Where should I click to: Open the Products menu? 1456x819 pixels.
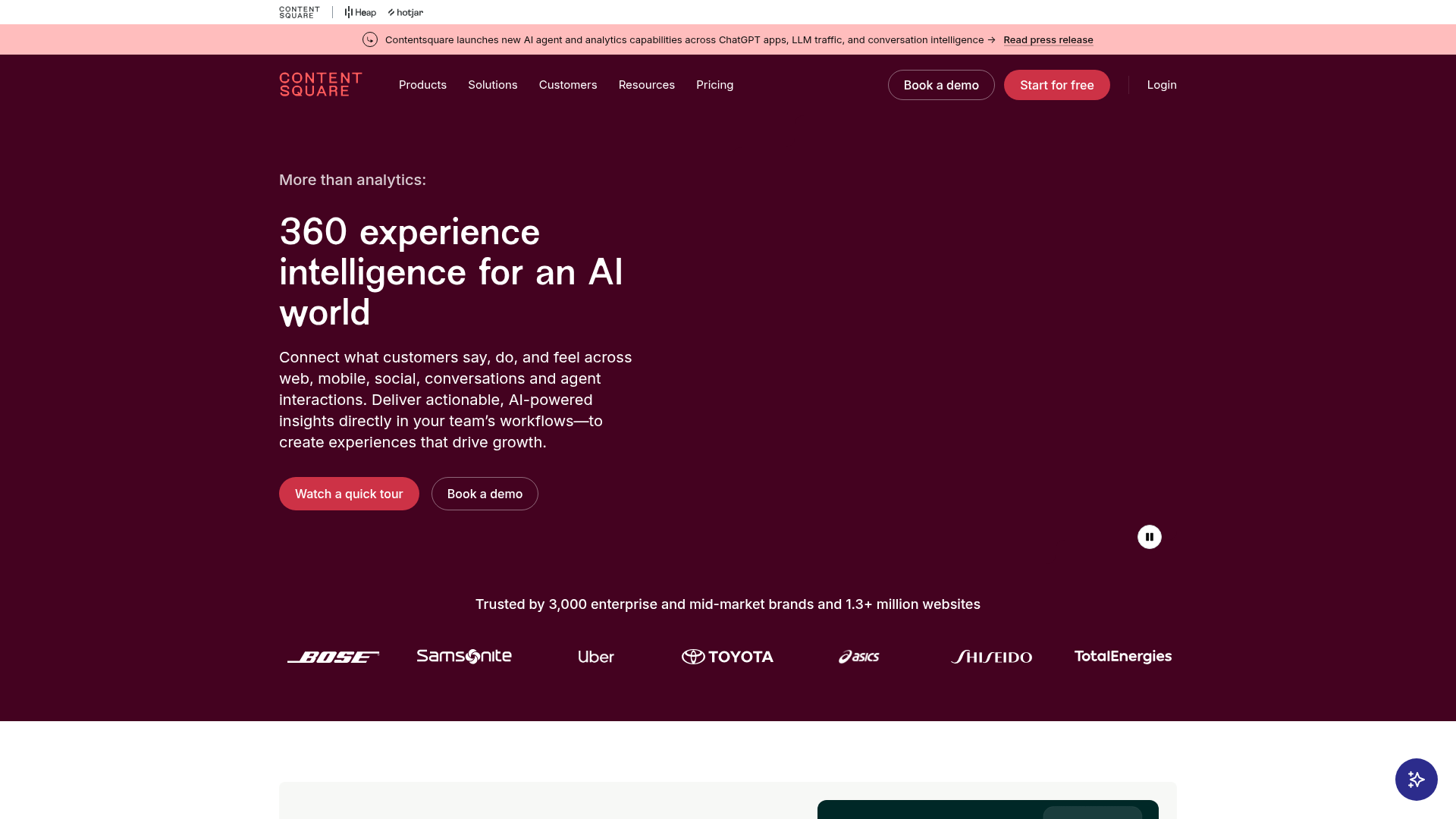[422, 85]
